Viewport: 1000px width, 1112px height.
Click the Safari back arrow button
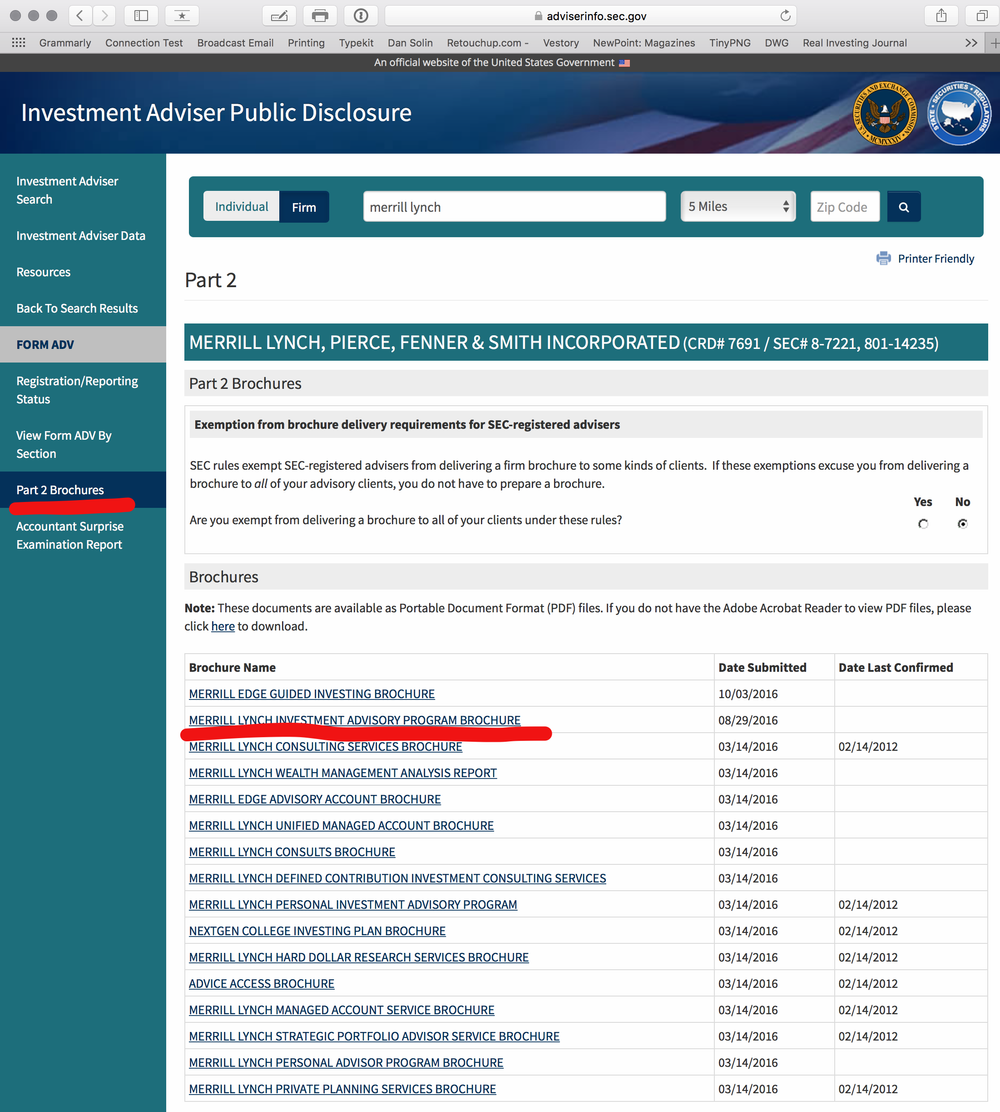coord(79,16)
